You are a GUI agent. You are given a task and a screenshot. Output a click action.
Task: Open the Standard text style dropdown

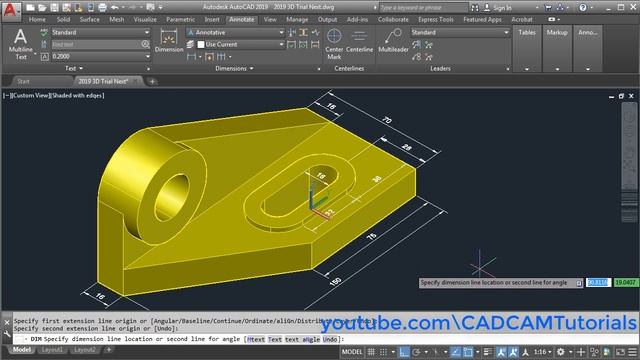pyautogui.click(x=100, y=32)
